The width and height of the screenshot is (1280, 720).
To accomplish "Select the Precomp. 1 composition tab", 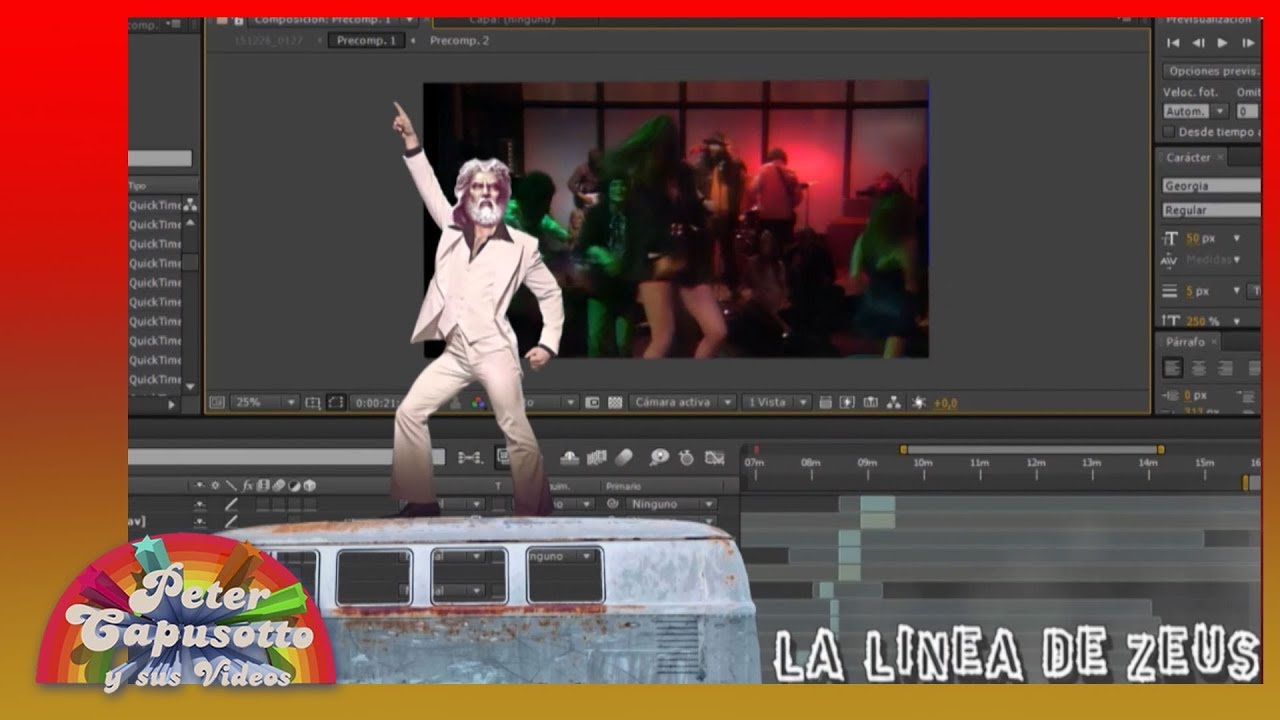I will [x=365, y=41].
